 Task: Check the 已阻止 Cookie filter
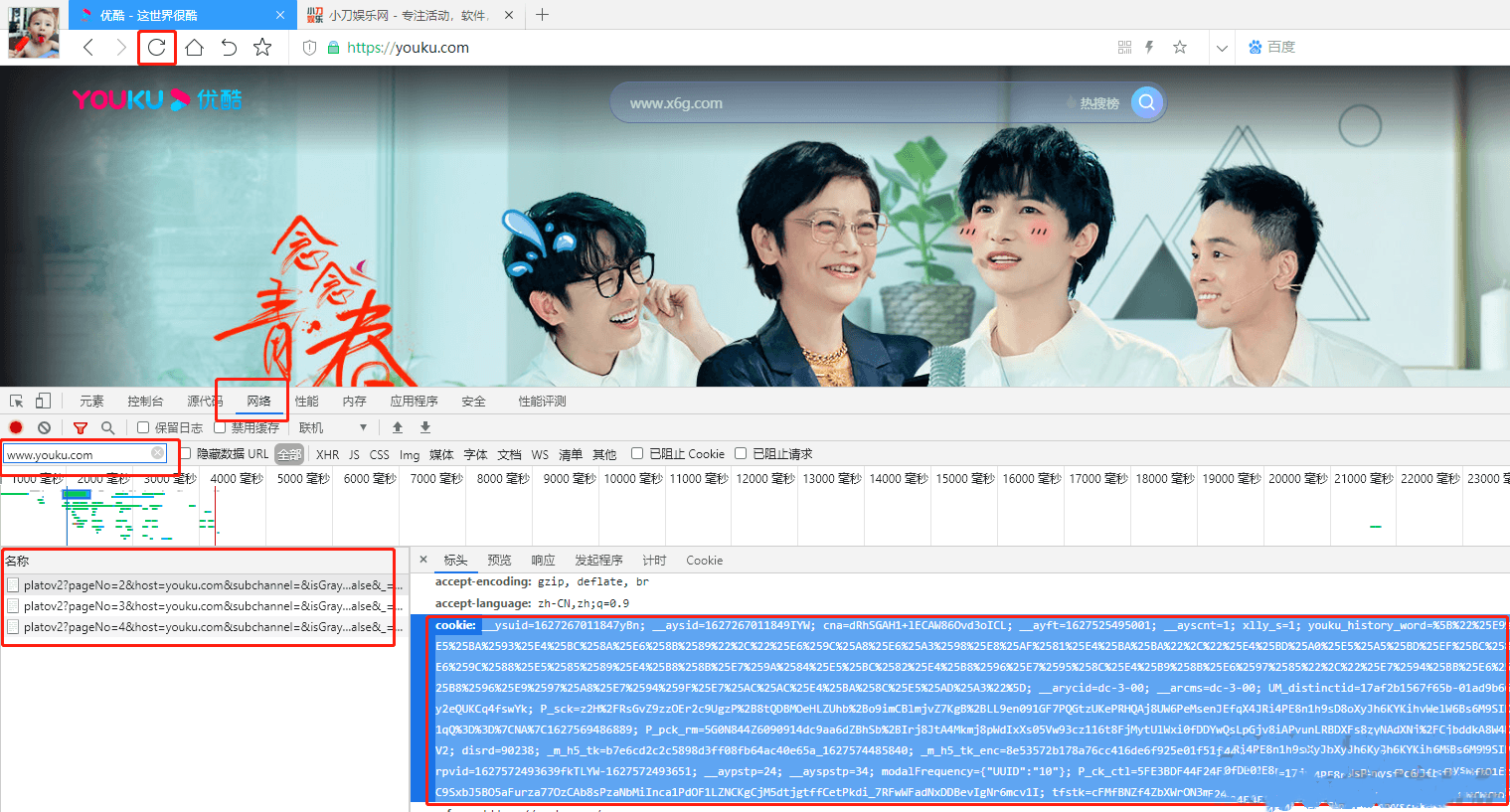[636, 453]
